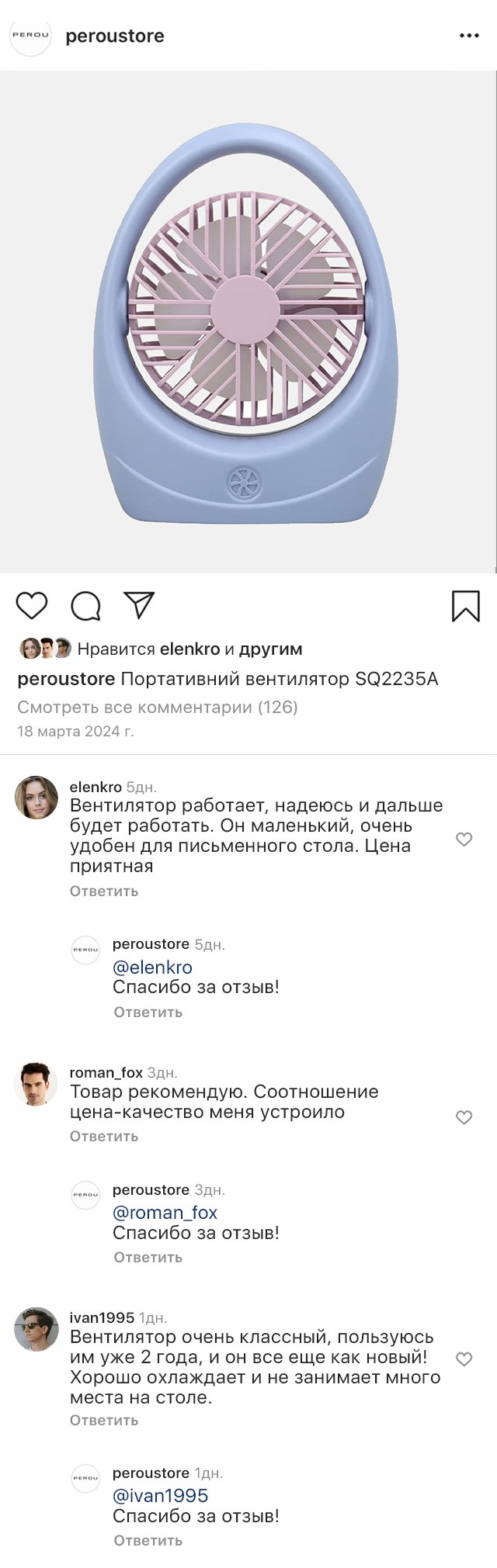Open elenkro's avatar in comments
The height and width of the screenshot is (1568, 497).
36,798
